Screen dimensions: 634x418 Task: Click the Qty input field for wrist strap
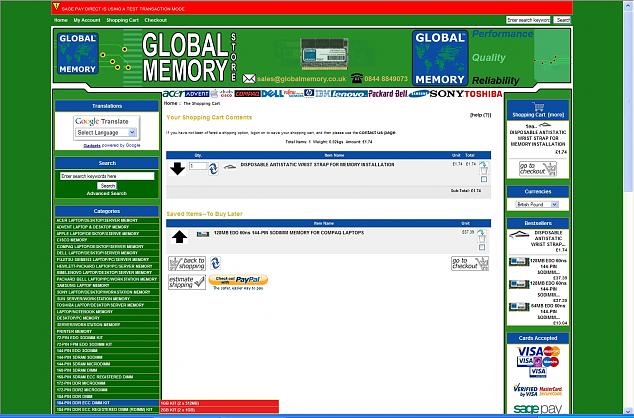199,166
